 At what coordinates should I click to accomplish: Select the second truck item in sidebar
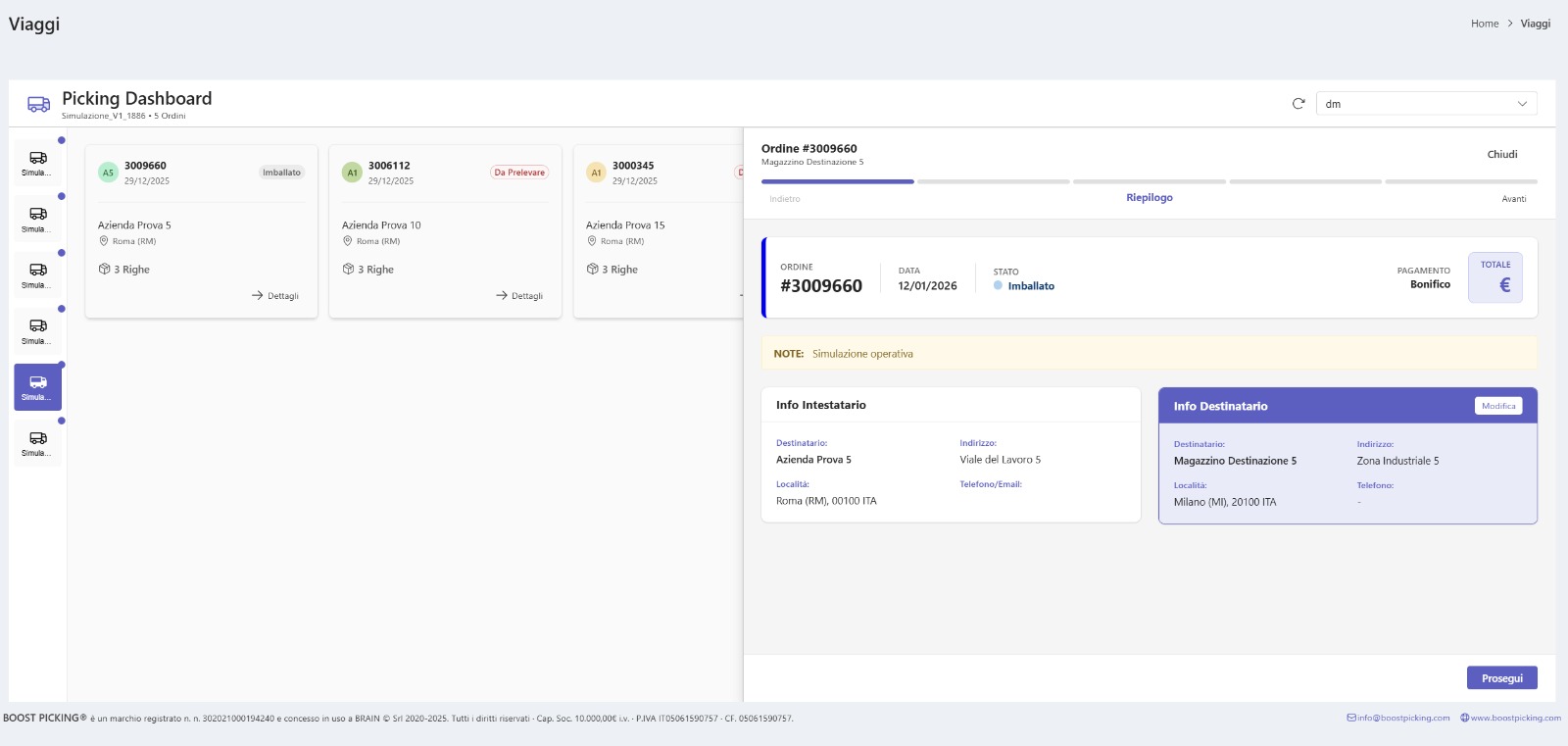pyautogui.click(x=37, y=219)
